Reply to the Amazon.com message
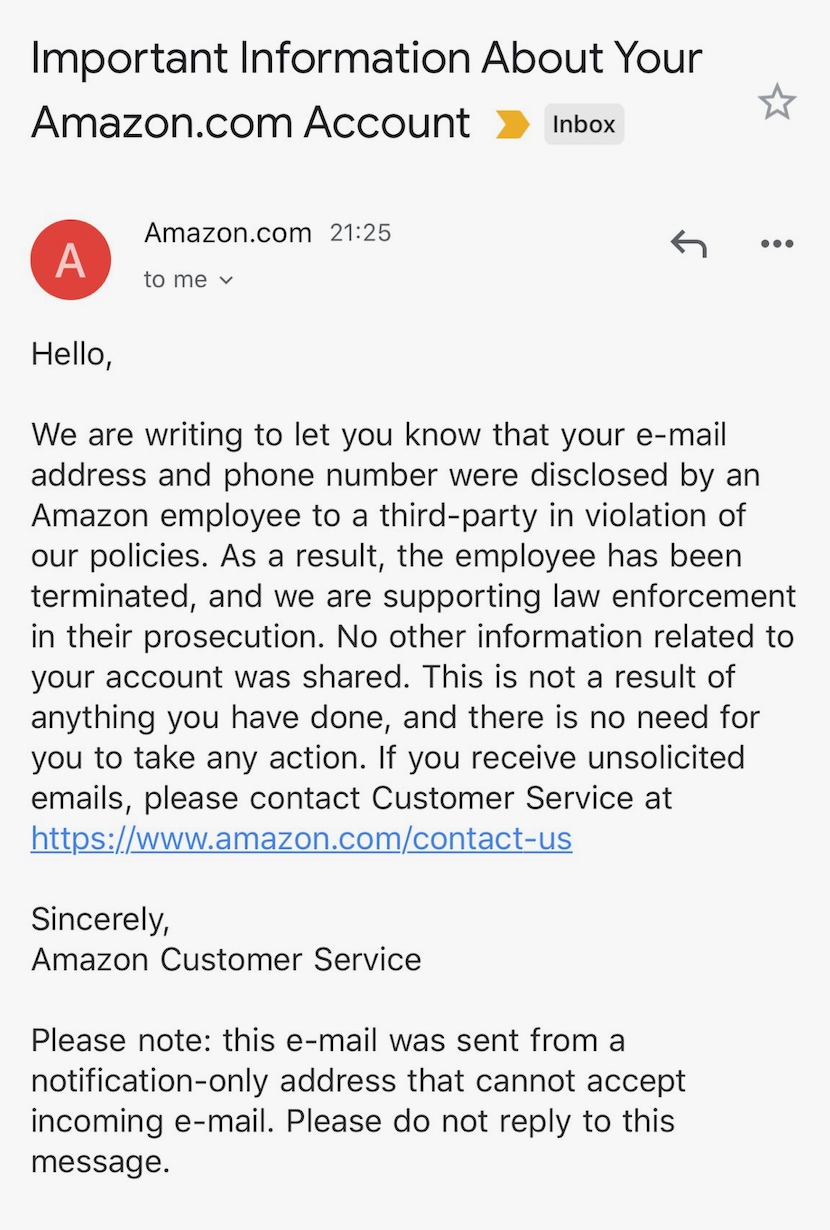Screen dimensions: 830x1230 (688, 243)
